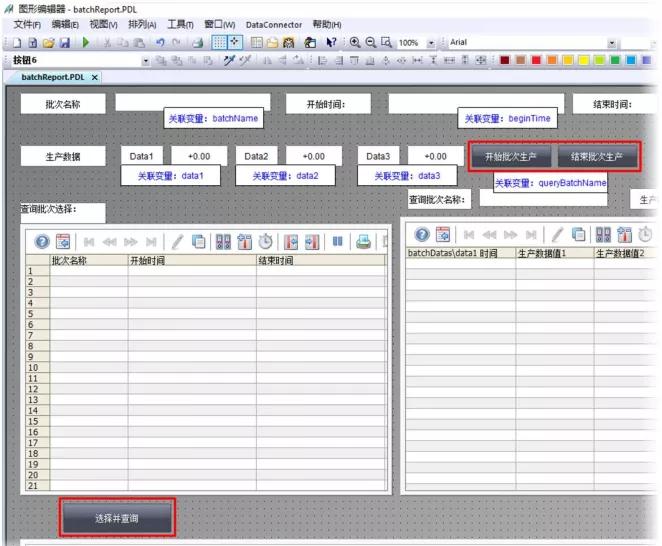The width and height of the screenshot is (662, 546).
Task: Select the 关联变量: batchName label
Action: coord(213,118)
